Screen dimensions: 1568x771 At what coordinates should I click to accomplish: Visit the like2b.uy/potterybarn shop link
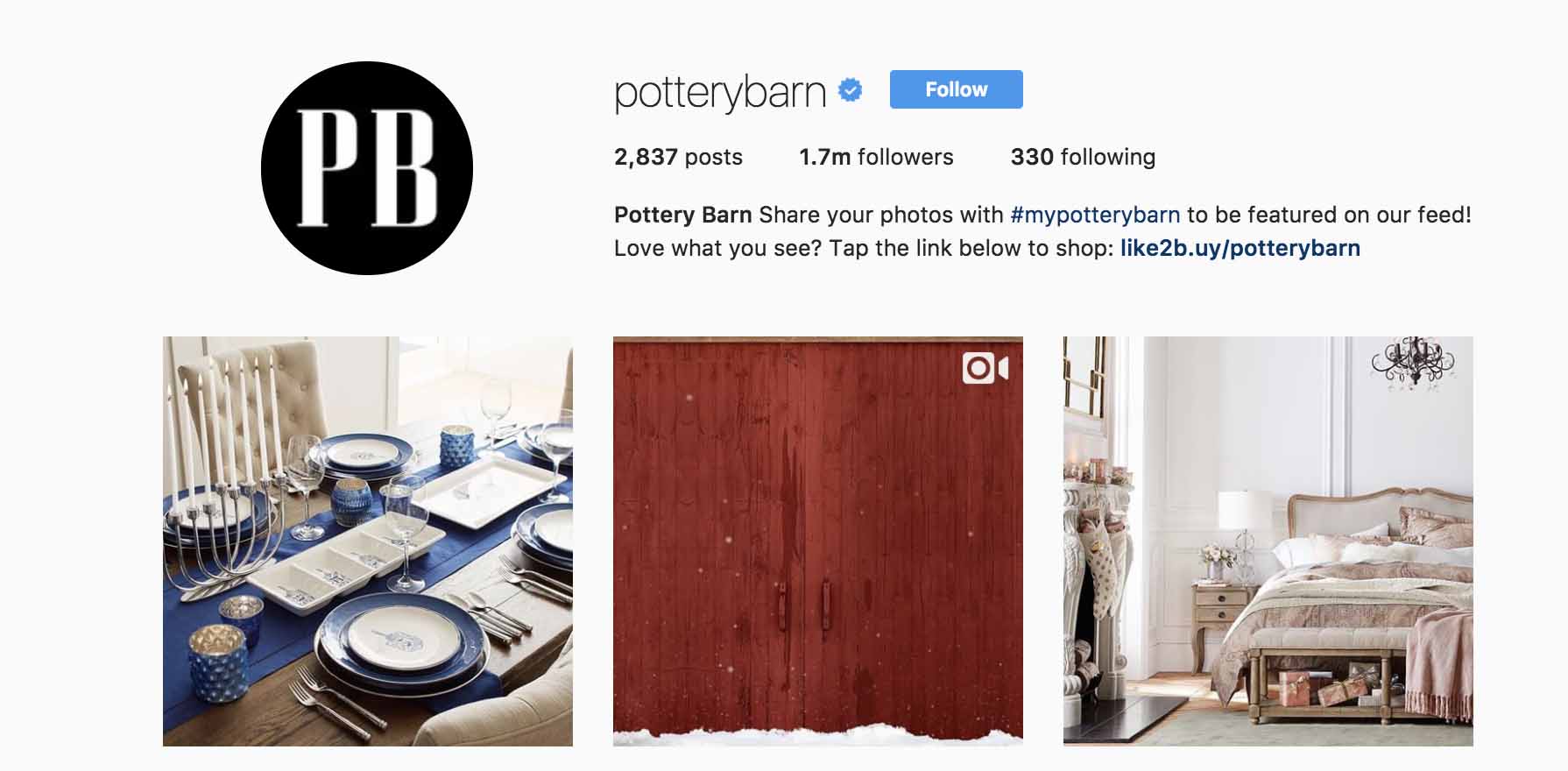[x=1240, y=248]
